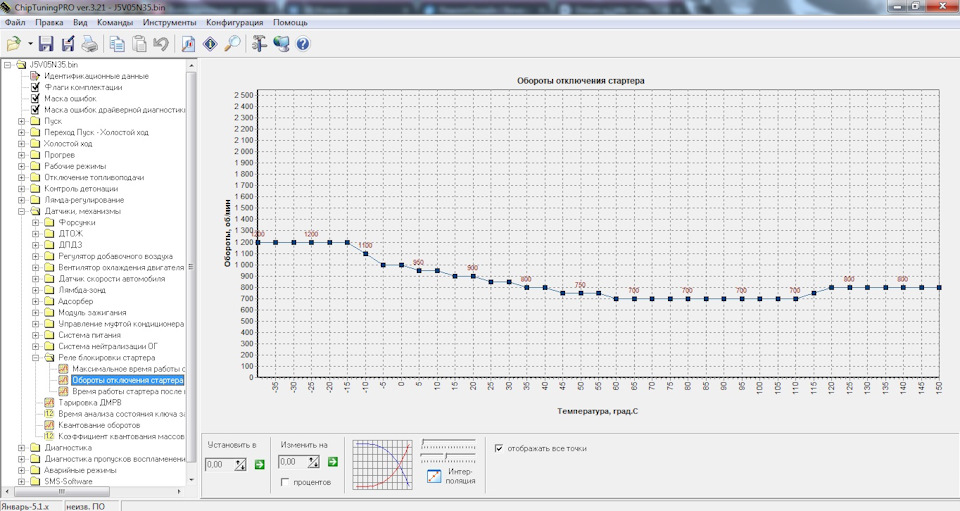Open the 'Файл' menu
Image resolution: width=960 pixels, height=511 pixels.
15,23
